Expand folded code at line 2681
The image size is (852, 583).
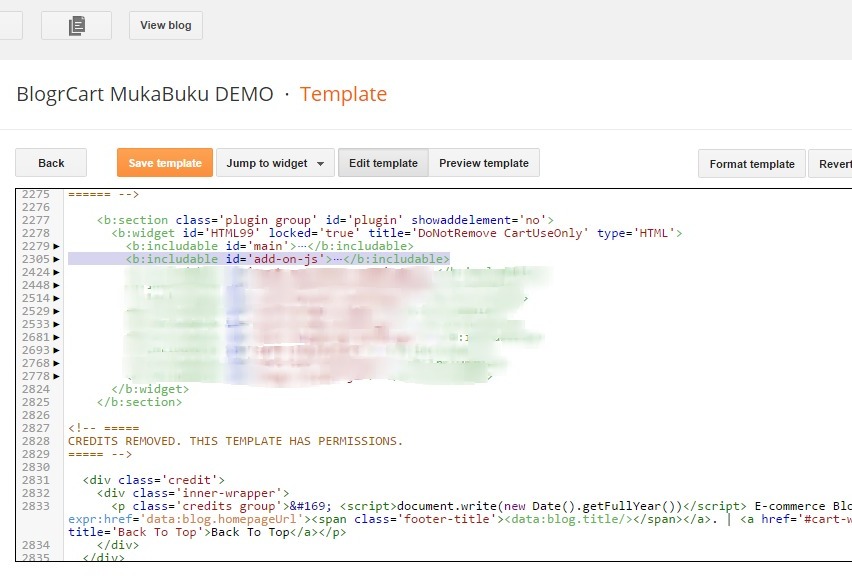pyautogui.click(x=57, y=337)
